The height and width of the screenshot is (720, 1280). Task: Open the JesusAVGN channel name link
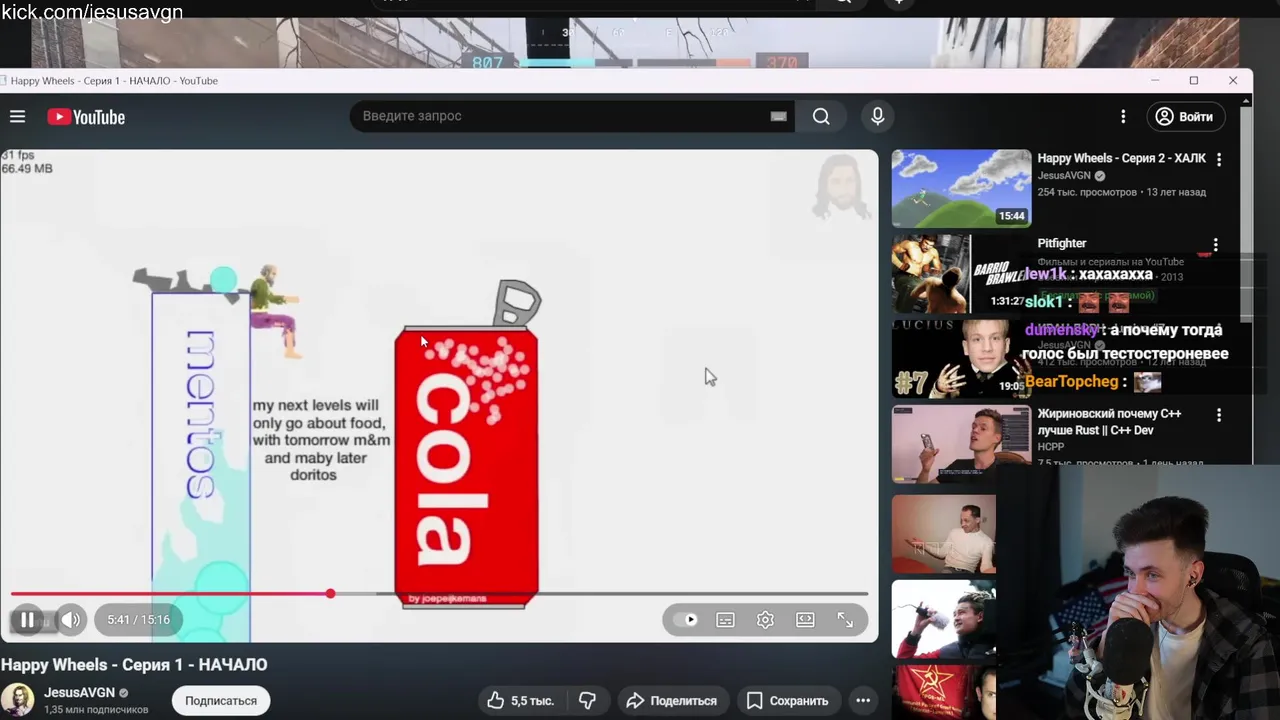pos(79,693)
